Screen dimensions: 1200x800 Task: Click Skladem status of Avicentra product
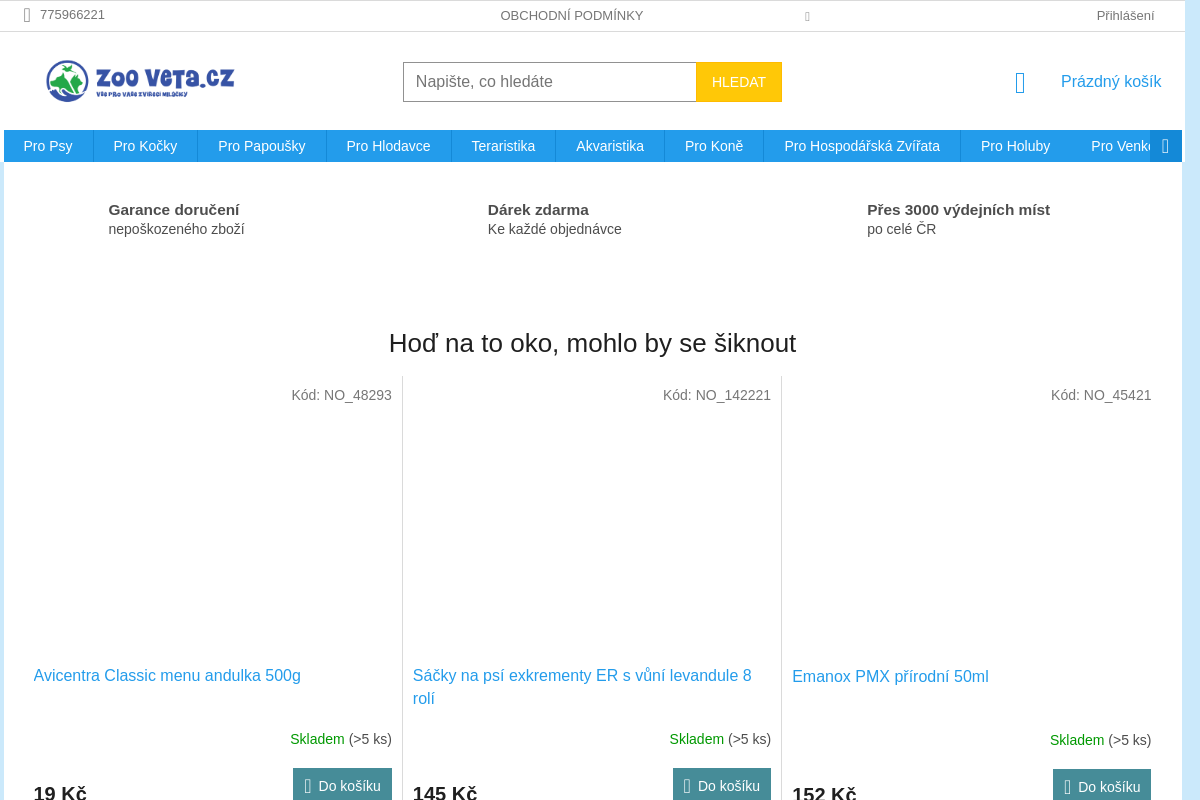(x=317, y=739)
